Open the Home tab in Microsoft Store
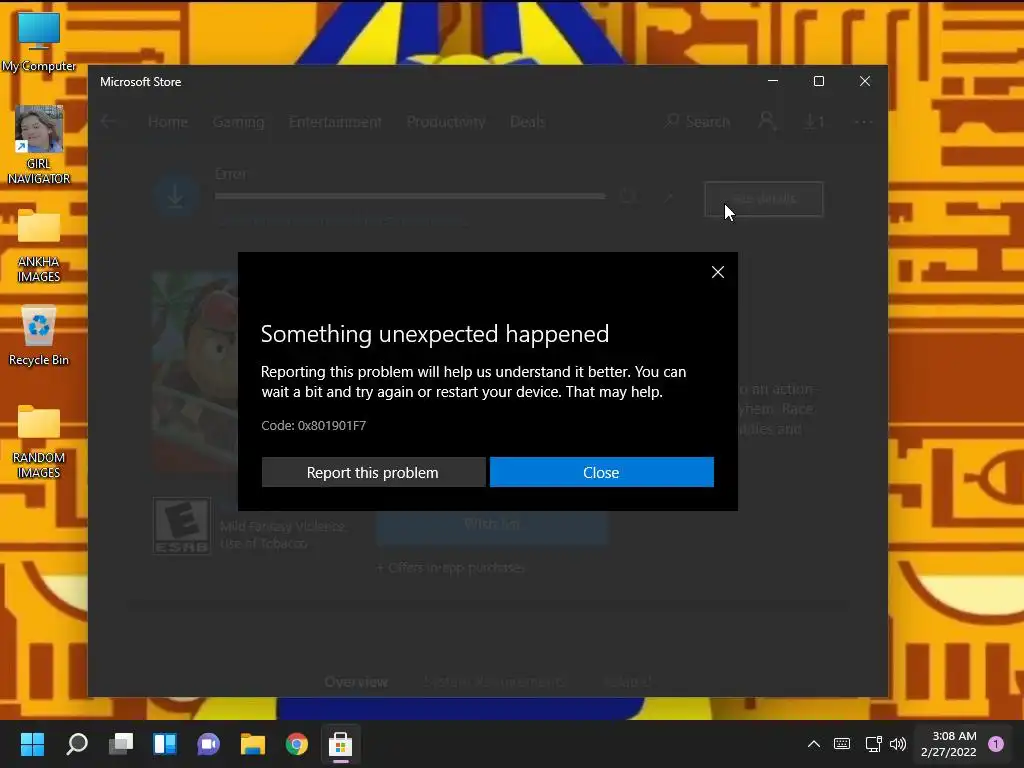 coord(168,122)
